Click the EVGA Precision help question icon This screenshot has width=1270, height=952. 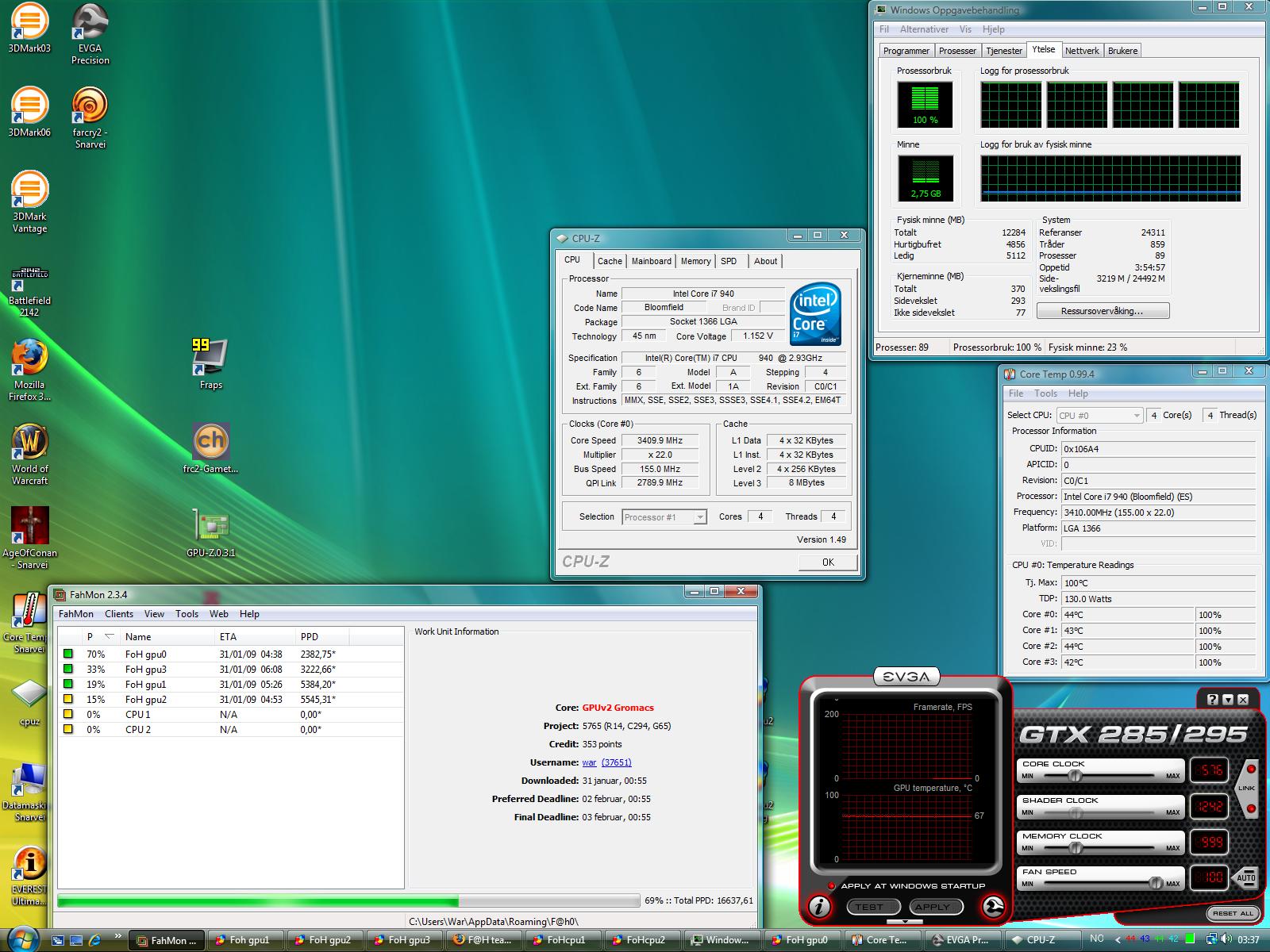click(x=1212, y=700)
